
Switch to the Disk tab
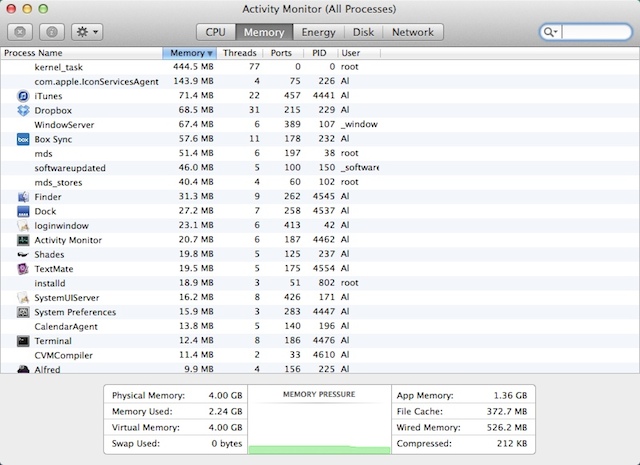tap(363, 32)
